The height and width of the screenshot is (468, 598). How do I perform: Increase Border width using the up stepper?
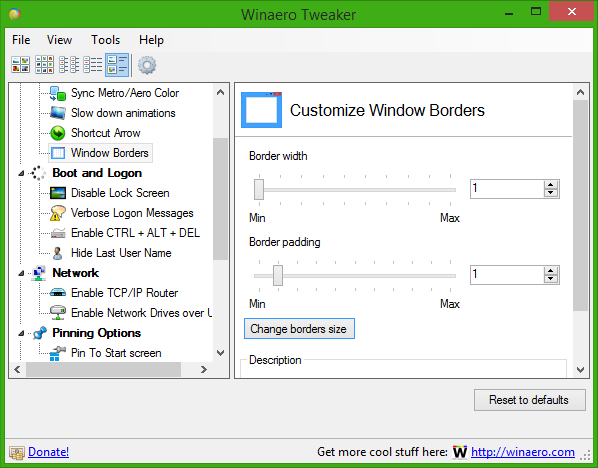pos(550,185)
